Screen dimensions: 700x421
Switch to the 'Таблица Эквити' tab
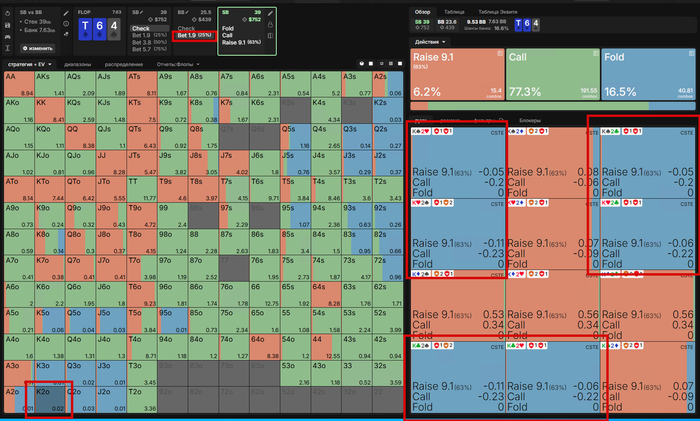click(497, 12)
